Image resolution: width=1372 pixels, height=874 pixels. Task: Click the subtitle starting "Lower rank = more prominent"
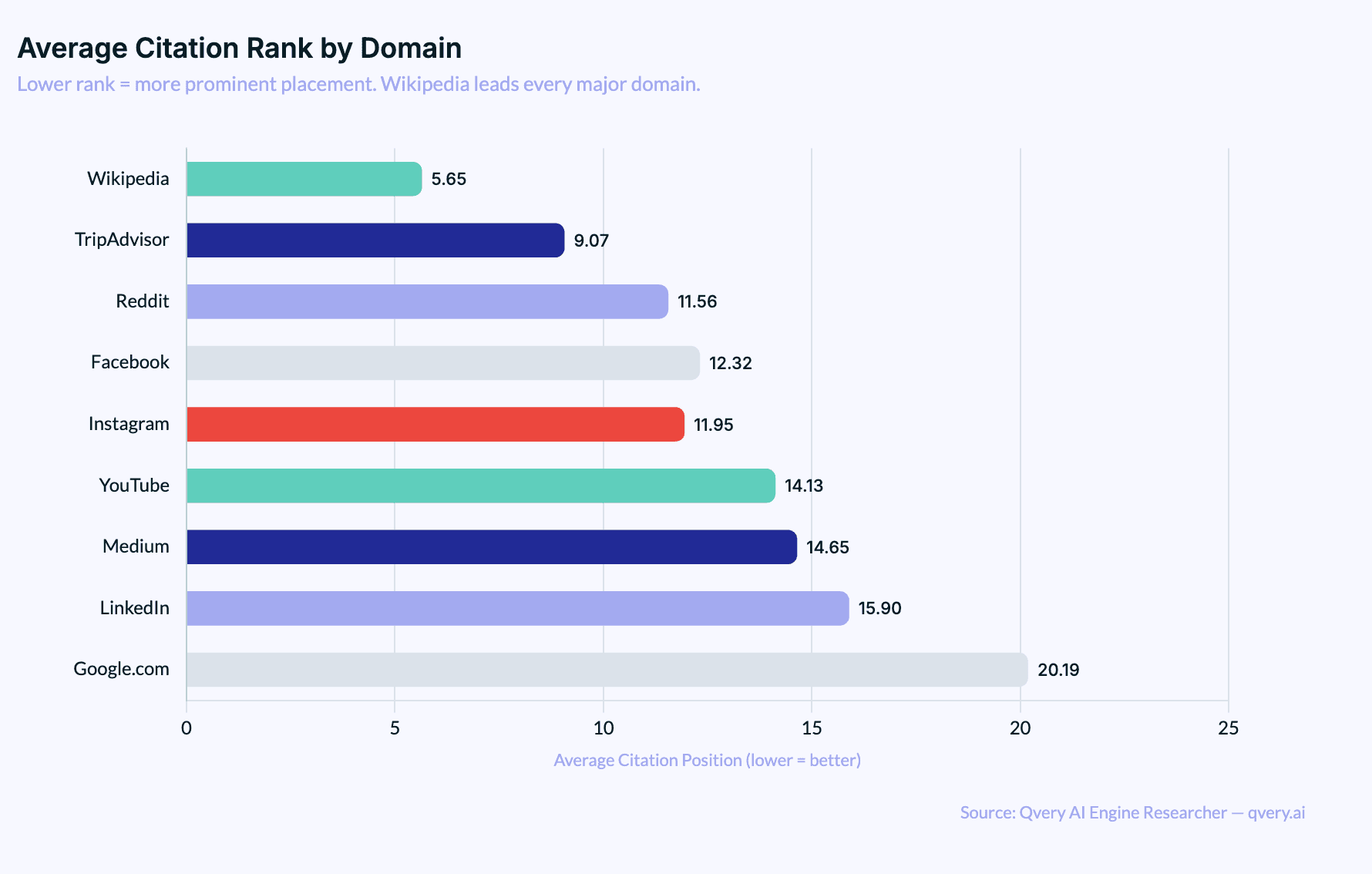point(358,84)
